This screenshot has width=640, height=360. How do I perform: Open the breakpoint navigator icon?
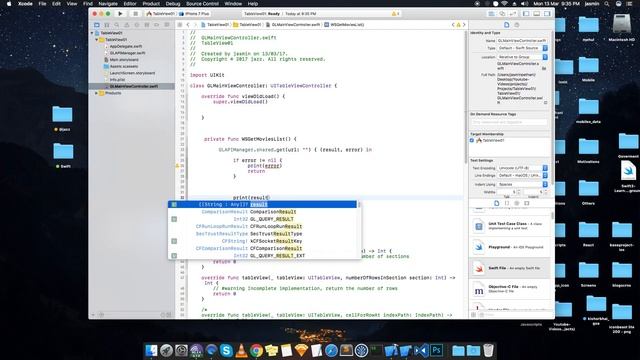[157, 25]
